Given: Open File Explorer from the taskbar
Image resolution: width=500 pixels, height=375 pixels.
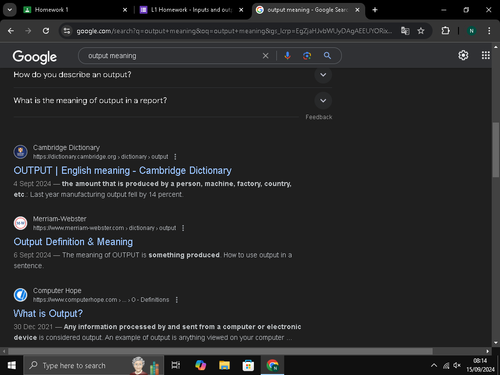Looking at the screenshot, I should pyautogui.click(x=224, y=365).
